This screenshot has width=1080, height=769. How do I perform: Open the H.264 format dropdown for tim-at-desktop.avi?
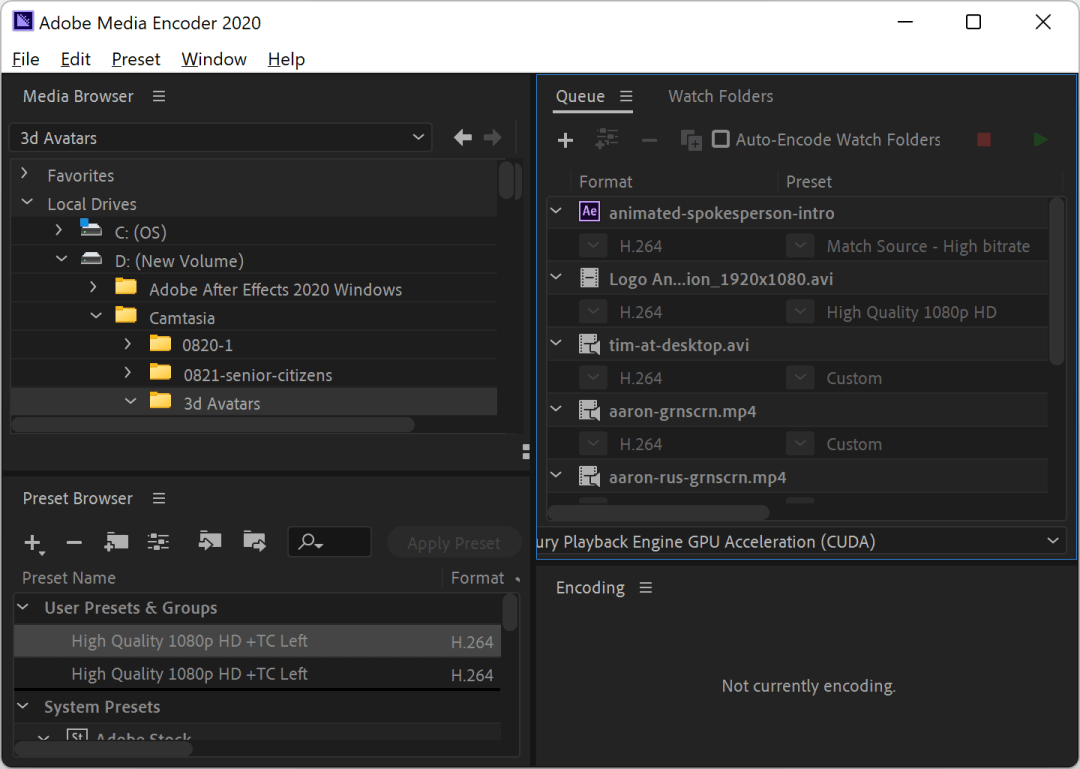tap(593, 377)
